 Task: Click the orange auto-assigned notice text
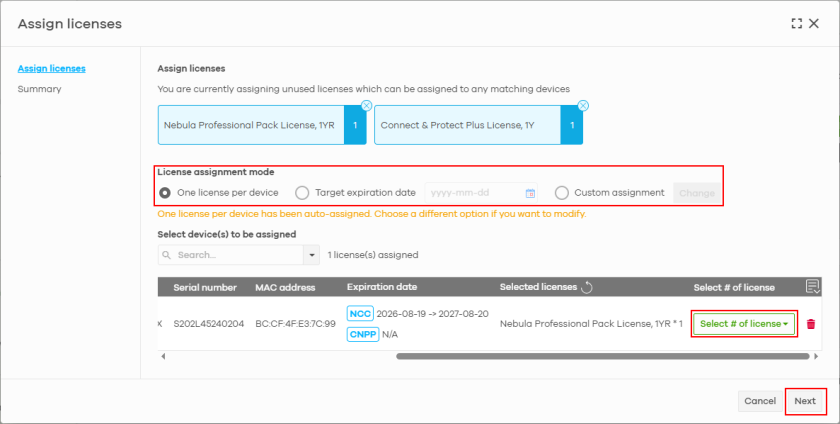pyautogui.click(x=372, y=214)
